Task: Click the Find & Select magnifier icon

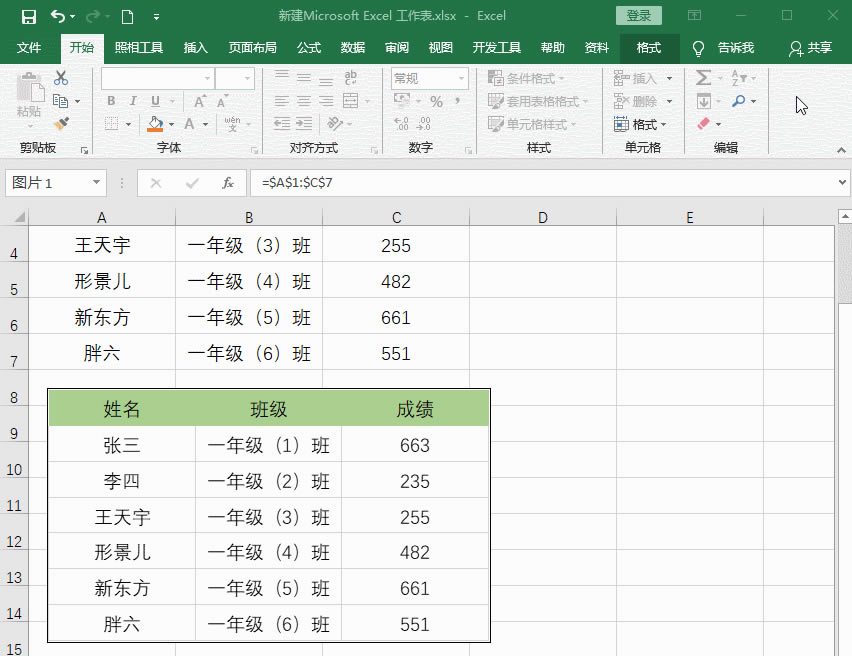Action: pos(738,101)
